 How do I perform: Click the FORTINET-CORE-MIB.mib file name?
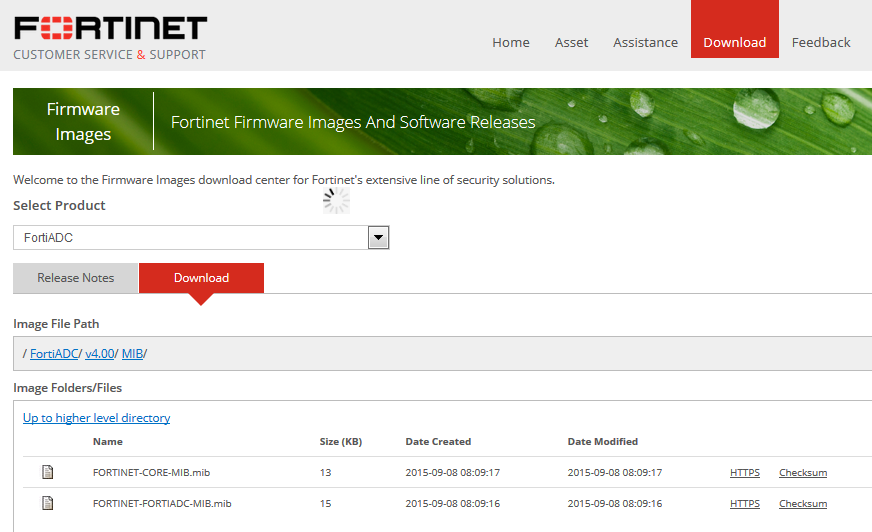(151, 473)
